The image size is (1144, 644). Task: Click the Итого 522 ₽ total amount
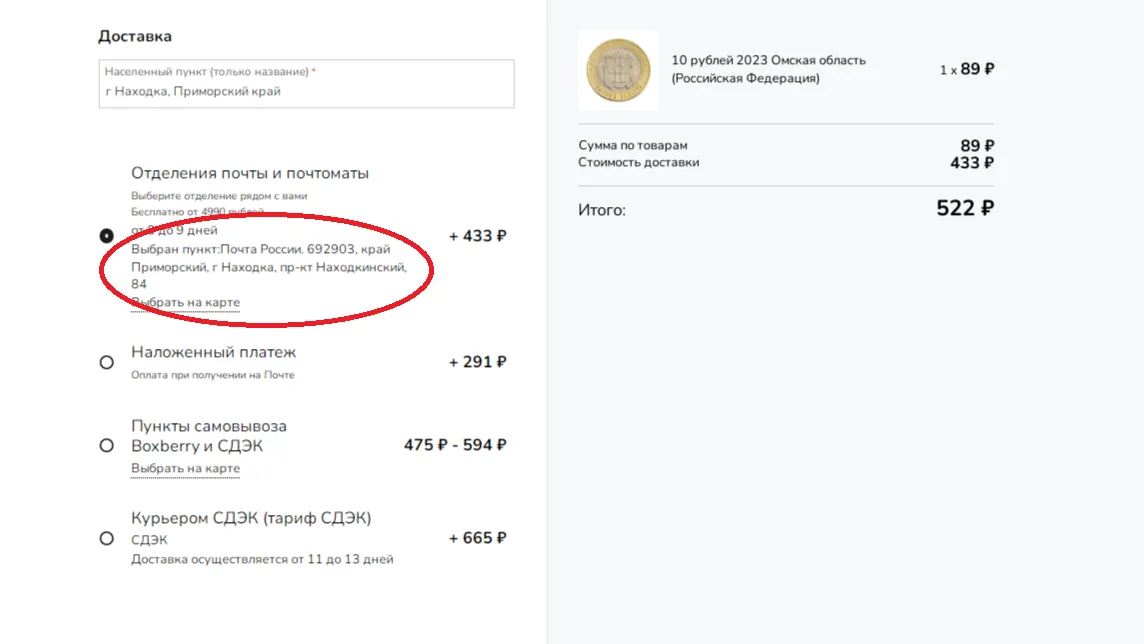click(965, 209)
